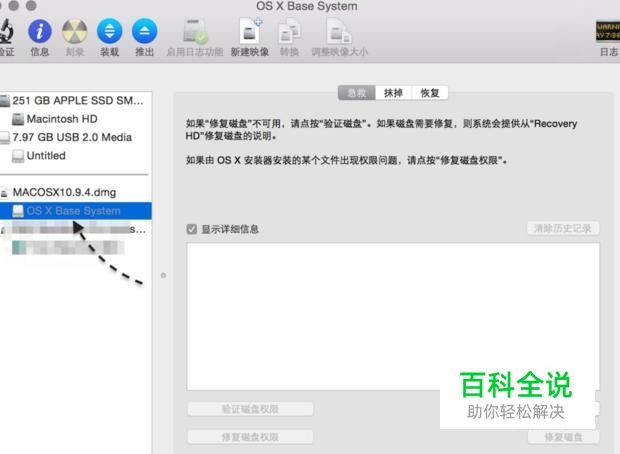Select the Macintosh HD volume
620x454 pixels.
click(x=75, y=119)
